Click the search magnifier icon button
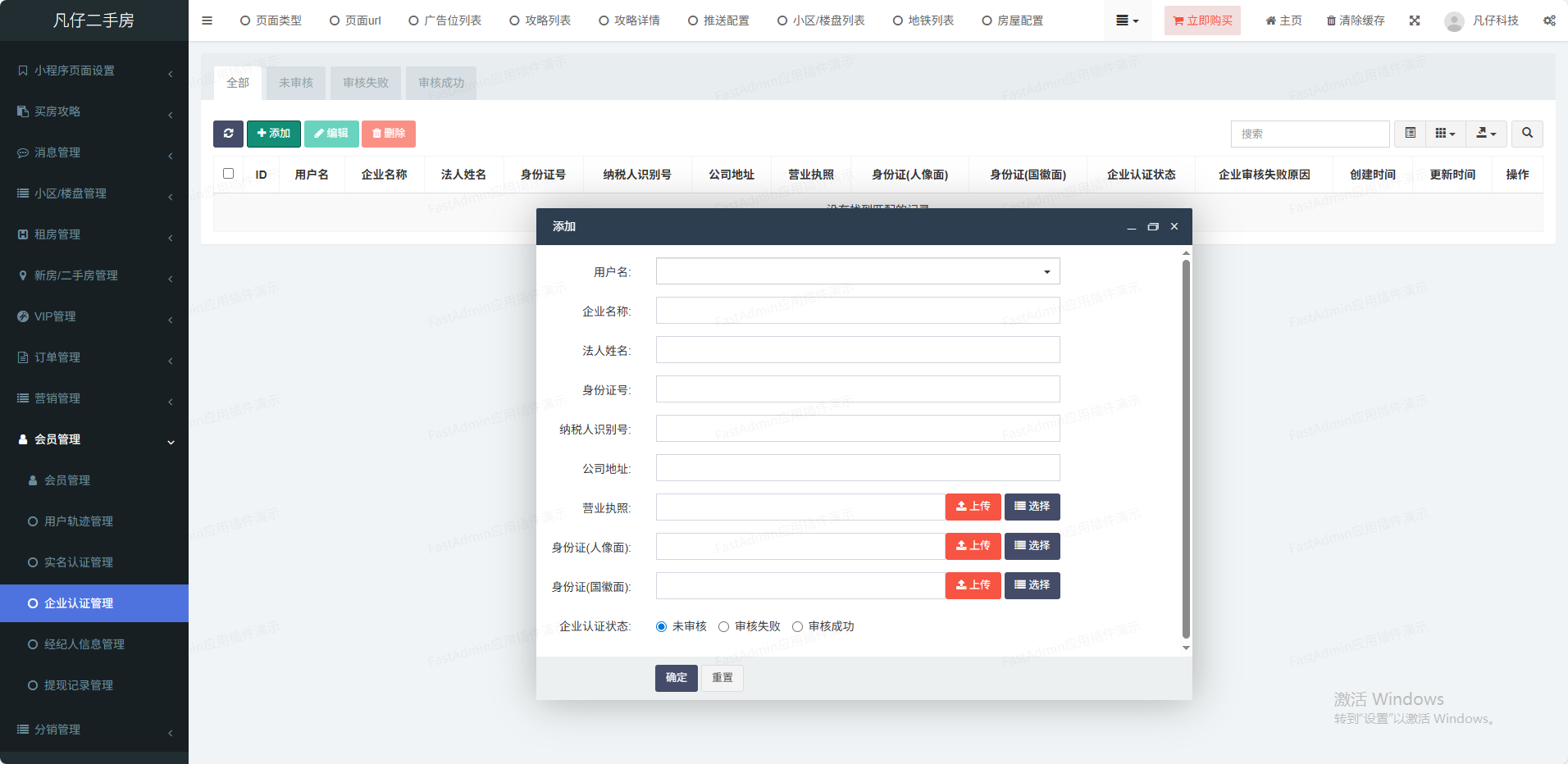The width and height of the screenshot is (1568, 764). [x=1527, y=134]
